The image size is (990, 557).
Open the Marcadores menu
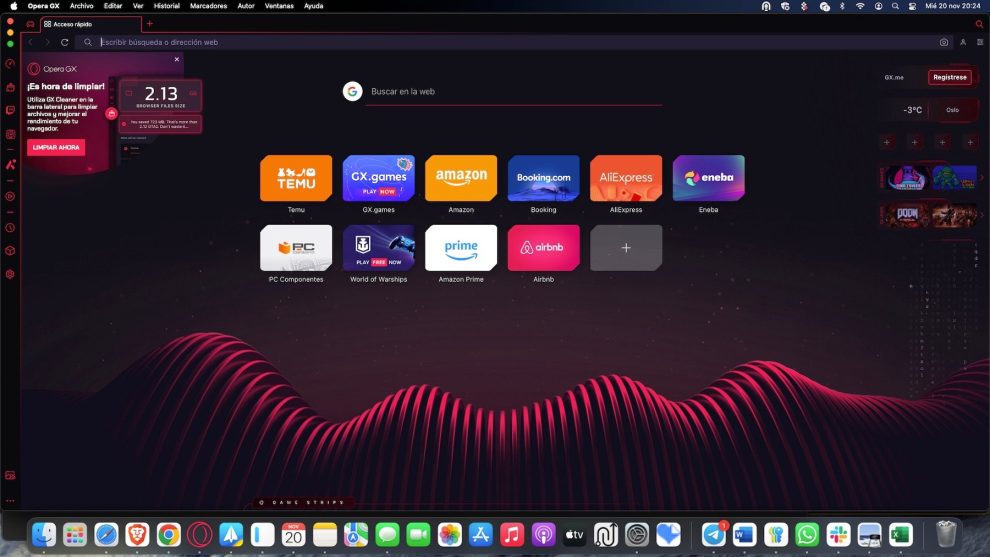tap(208, 6)
